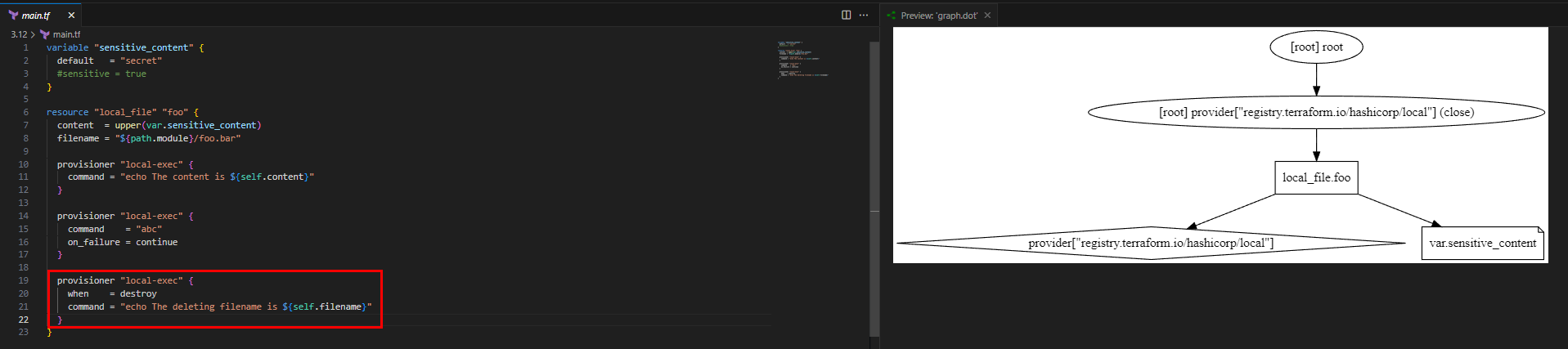Viewport: 1568px width, 349px height.
Task: Click line number 6 in the gutter
Action: [25, 112]
